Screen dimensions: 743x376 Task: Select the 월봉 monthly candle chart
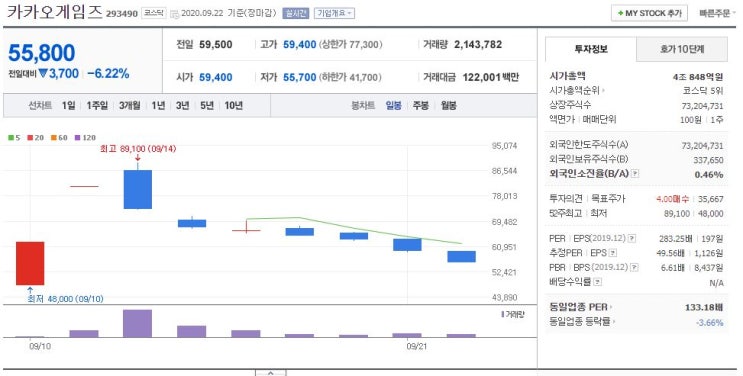(x=448, y=106)
